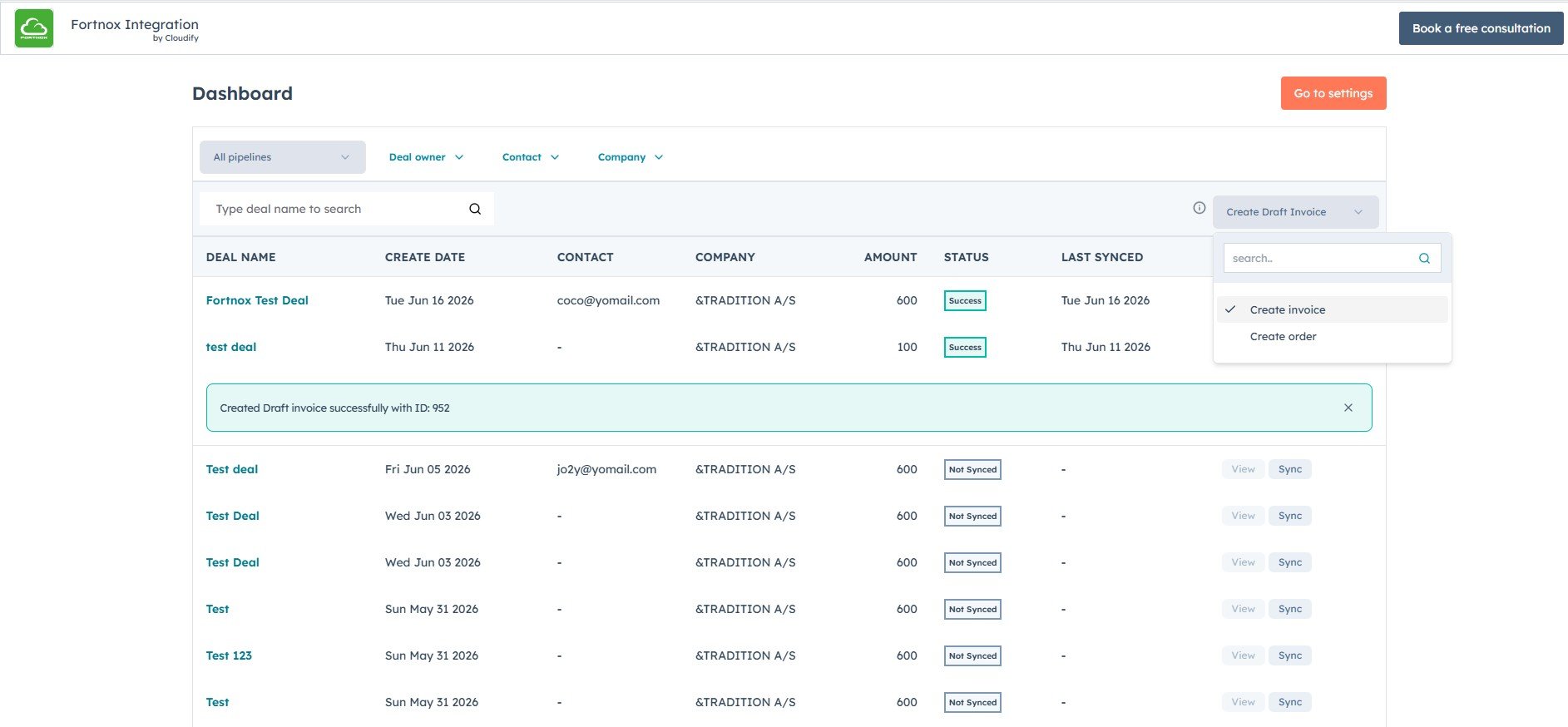This screenshot has height=727, width=1568.
Task: Expand the Contact filter
Action: coord(531,157)
